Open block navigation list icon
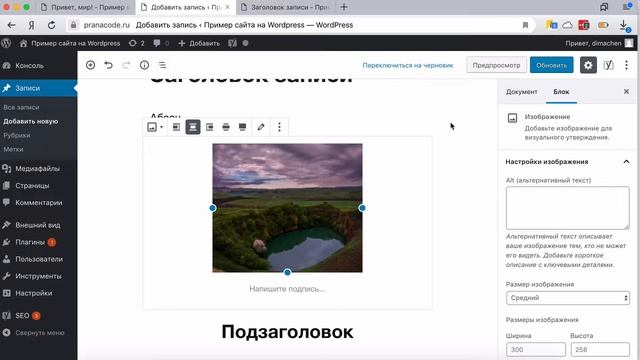Viewport: 640px width, 360px height. point(162,65)
